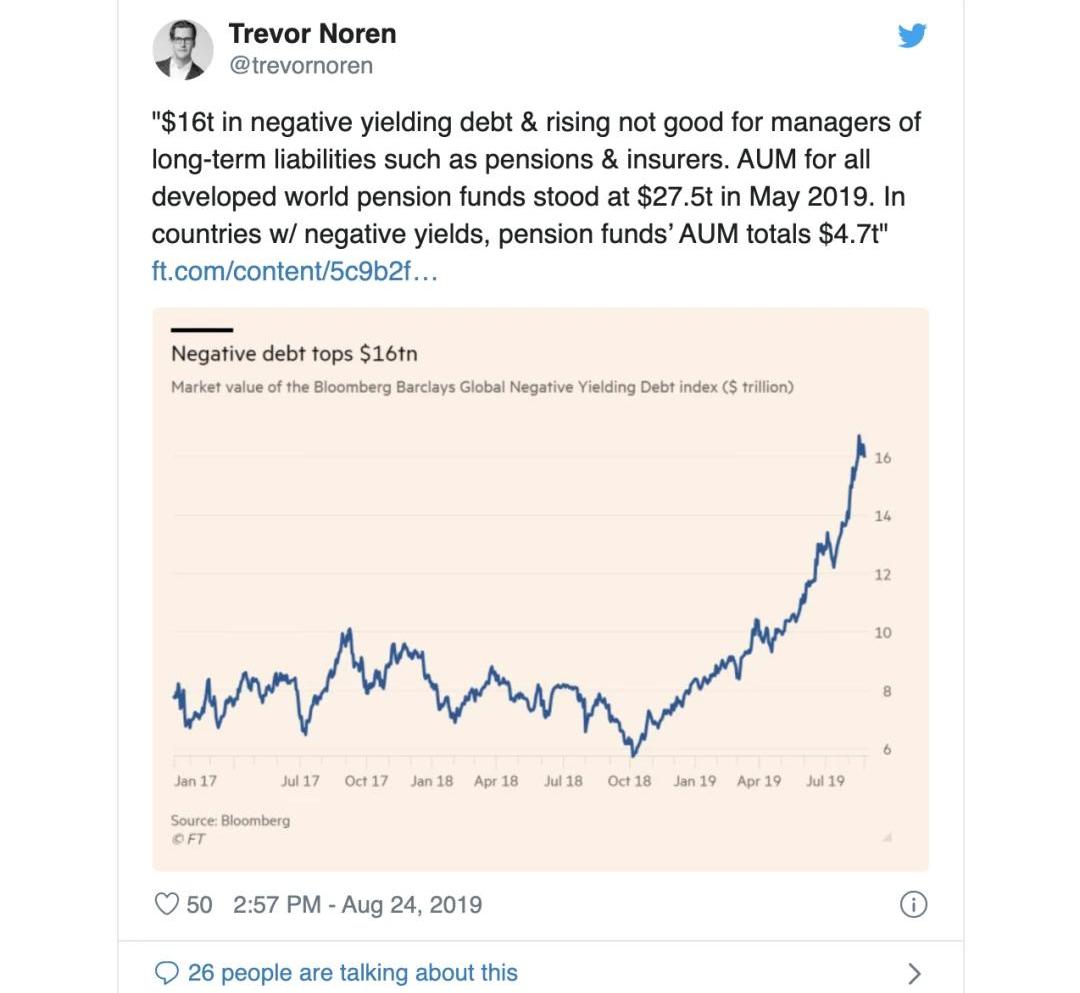Click the "Trevor Noren" display name

coord(312,33)
